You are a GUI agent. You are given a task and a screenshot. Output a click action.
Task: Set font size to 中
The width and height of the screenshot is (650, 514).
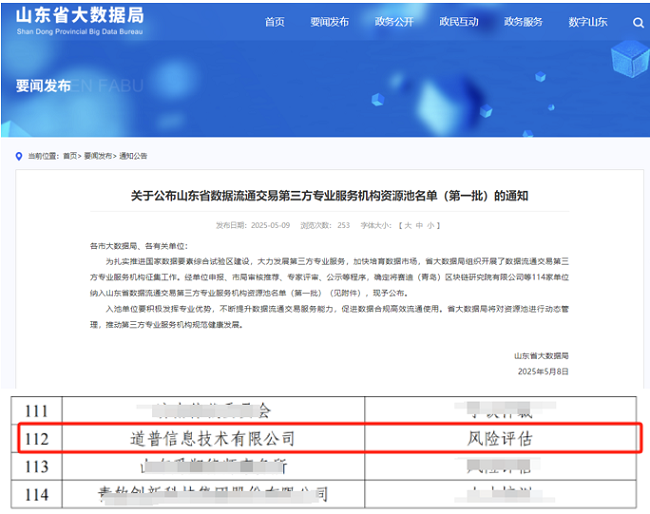419,225
